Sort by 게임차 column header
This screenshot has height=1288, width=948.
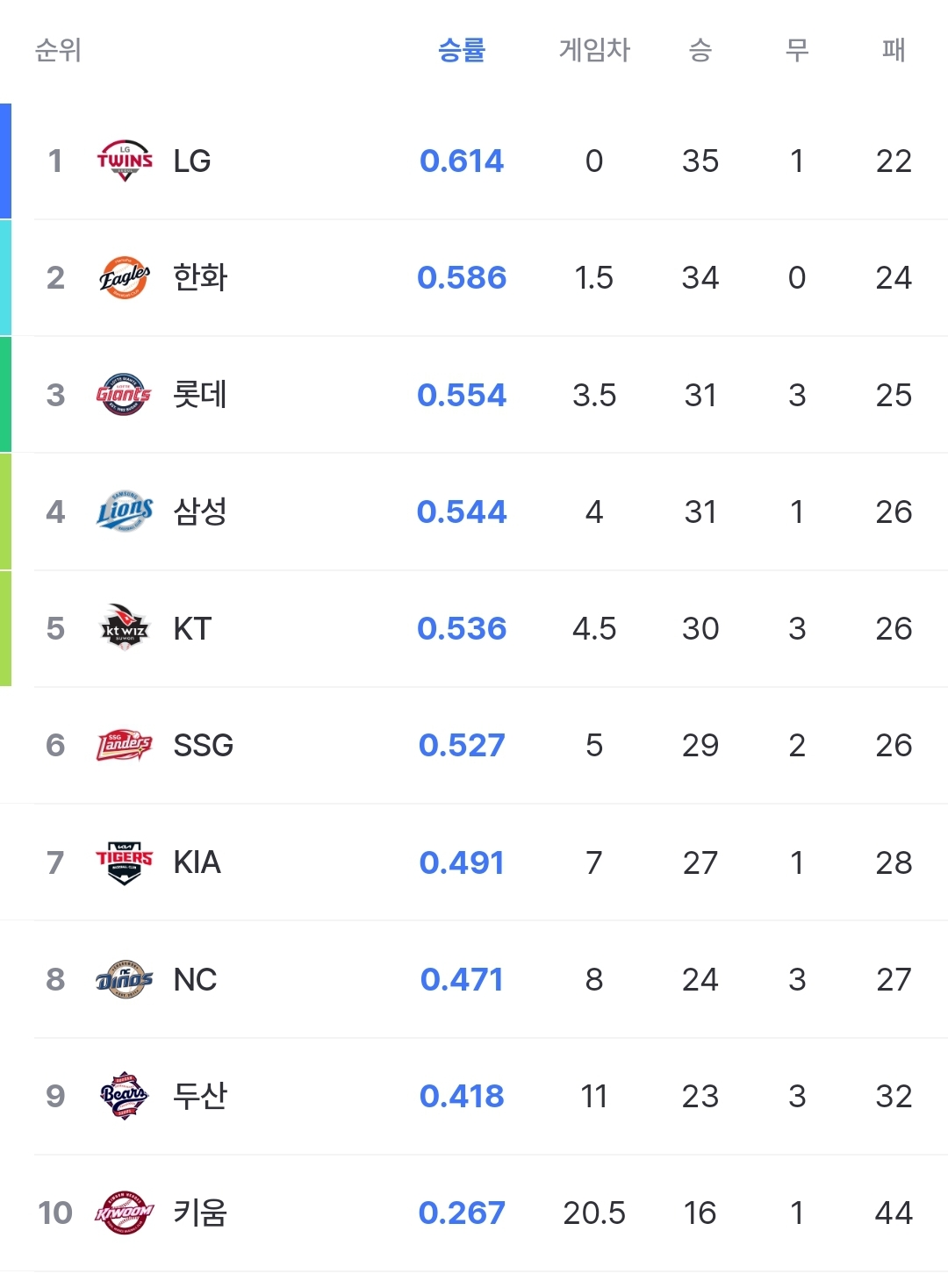pos(594,50)
